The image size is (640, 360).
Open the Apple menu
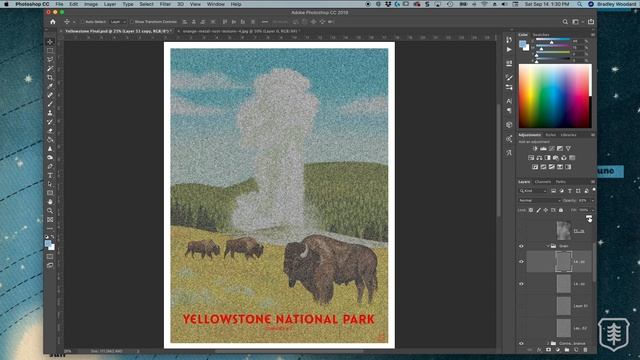tap(6, 4)
